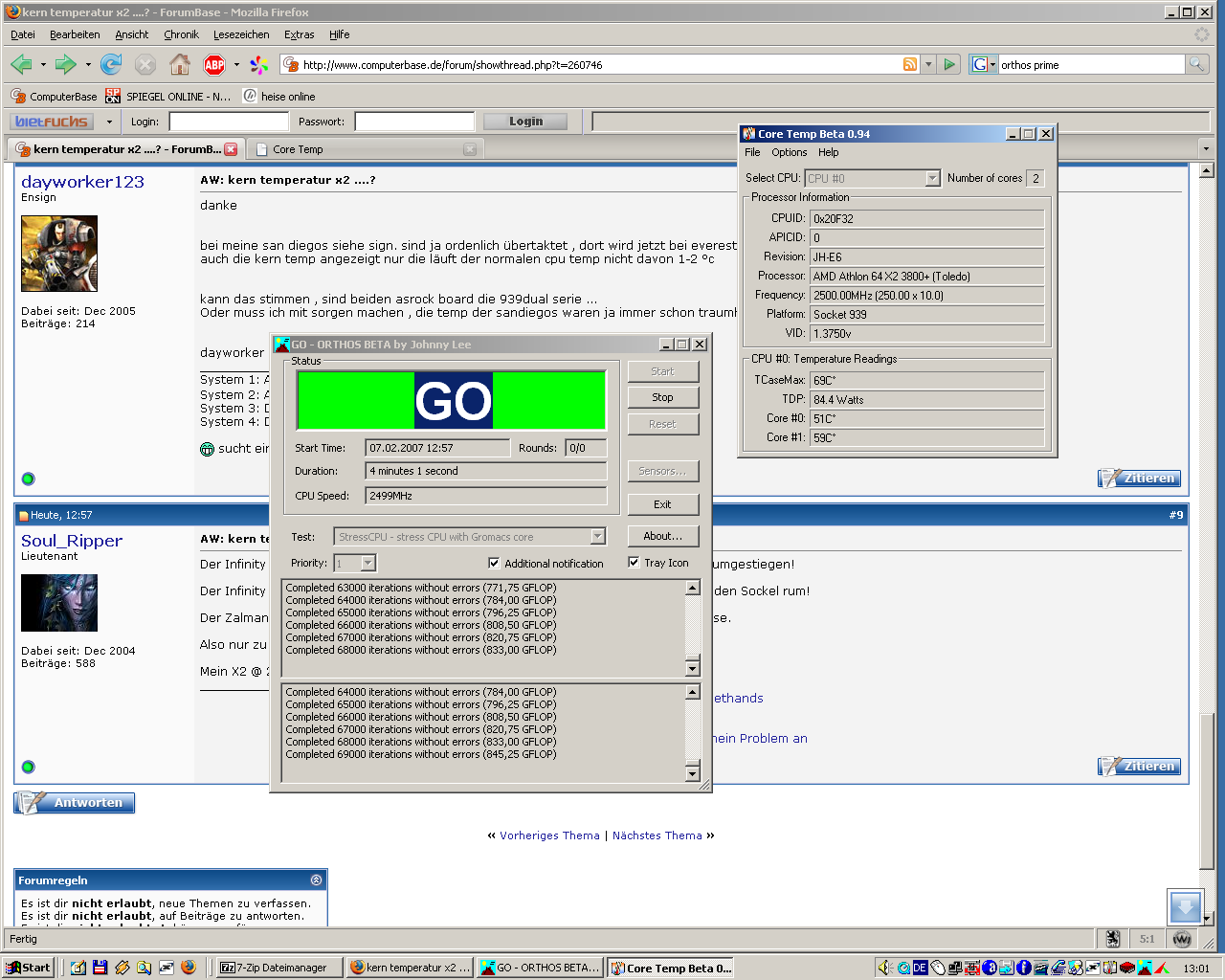Open the File menu in Core Temp

click(752, 152)
